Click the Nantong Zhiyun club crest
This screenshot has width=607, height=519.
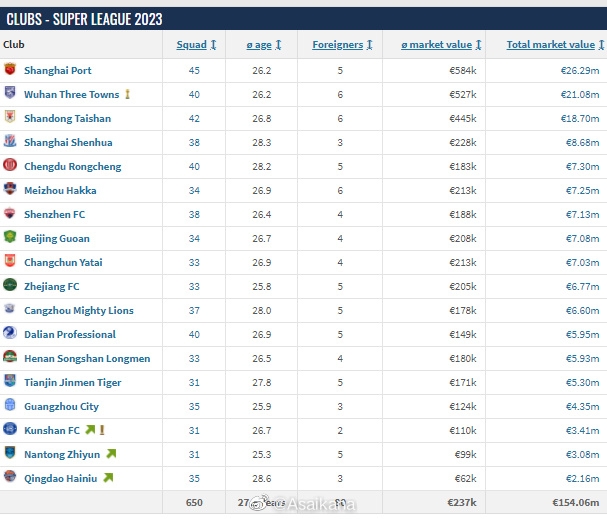point(10,453)
